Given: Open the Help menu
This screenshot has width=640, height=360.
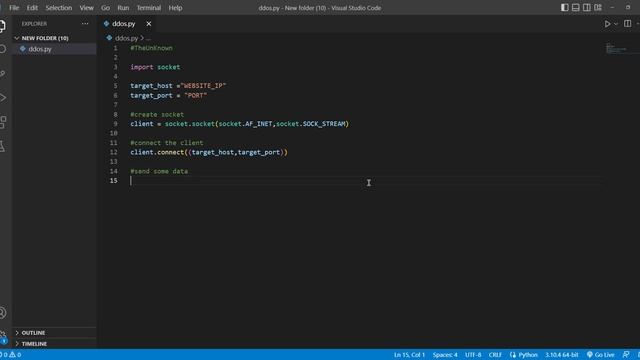Looking at the screenshot, I should coord(176,8).
